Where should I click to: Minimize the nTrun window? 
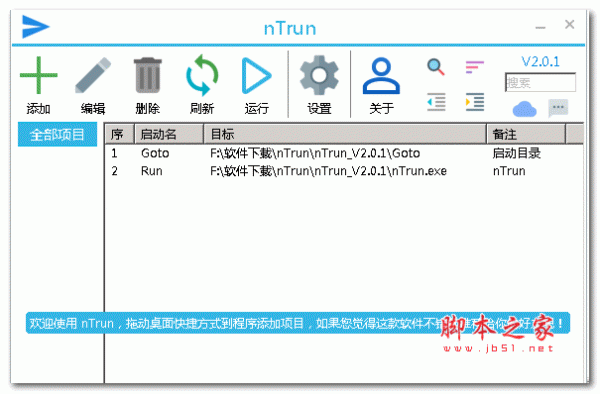click(x=540, y=27)
